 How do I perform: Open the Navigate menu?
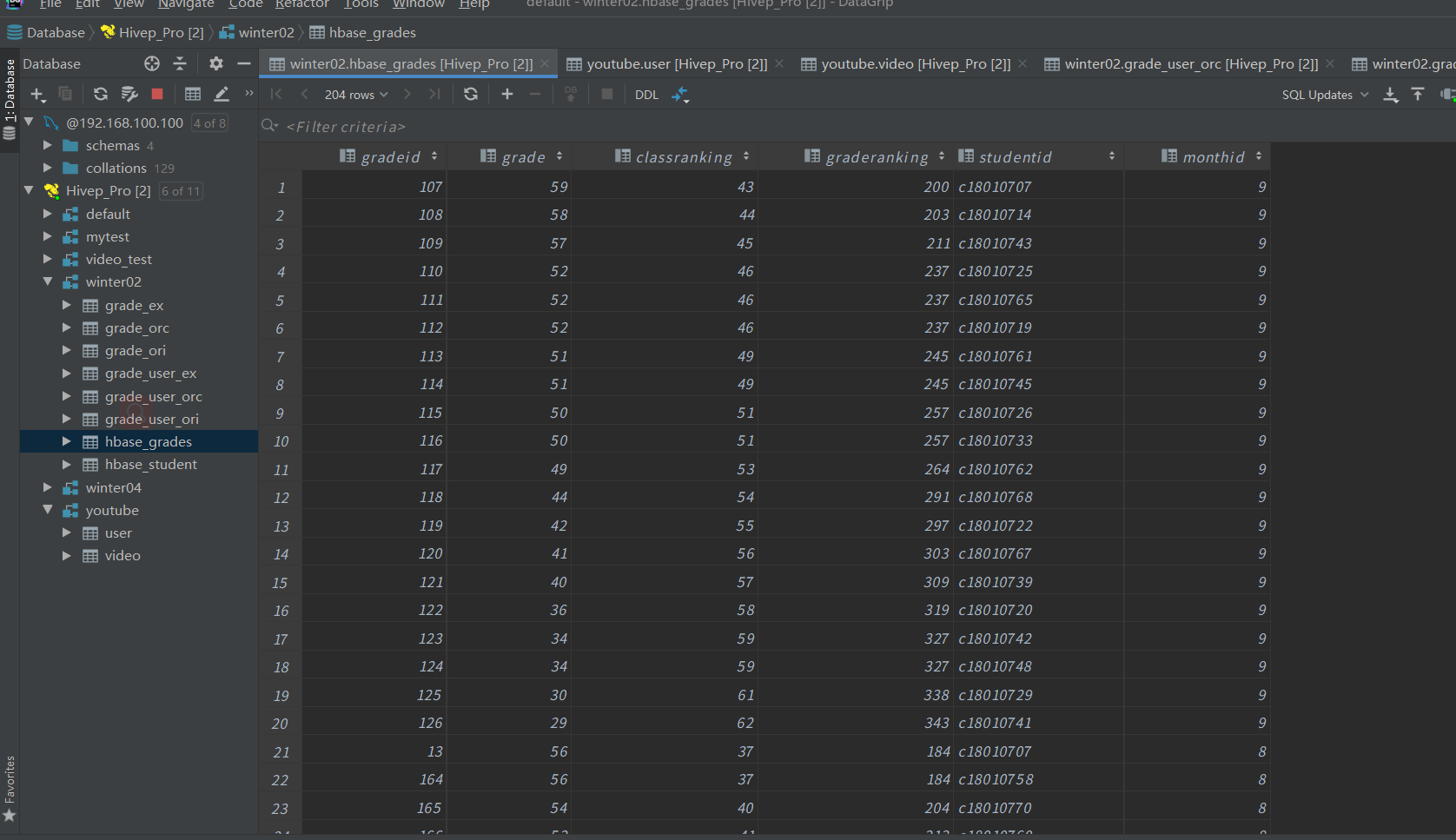click(x=185, y=4)
